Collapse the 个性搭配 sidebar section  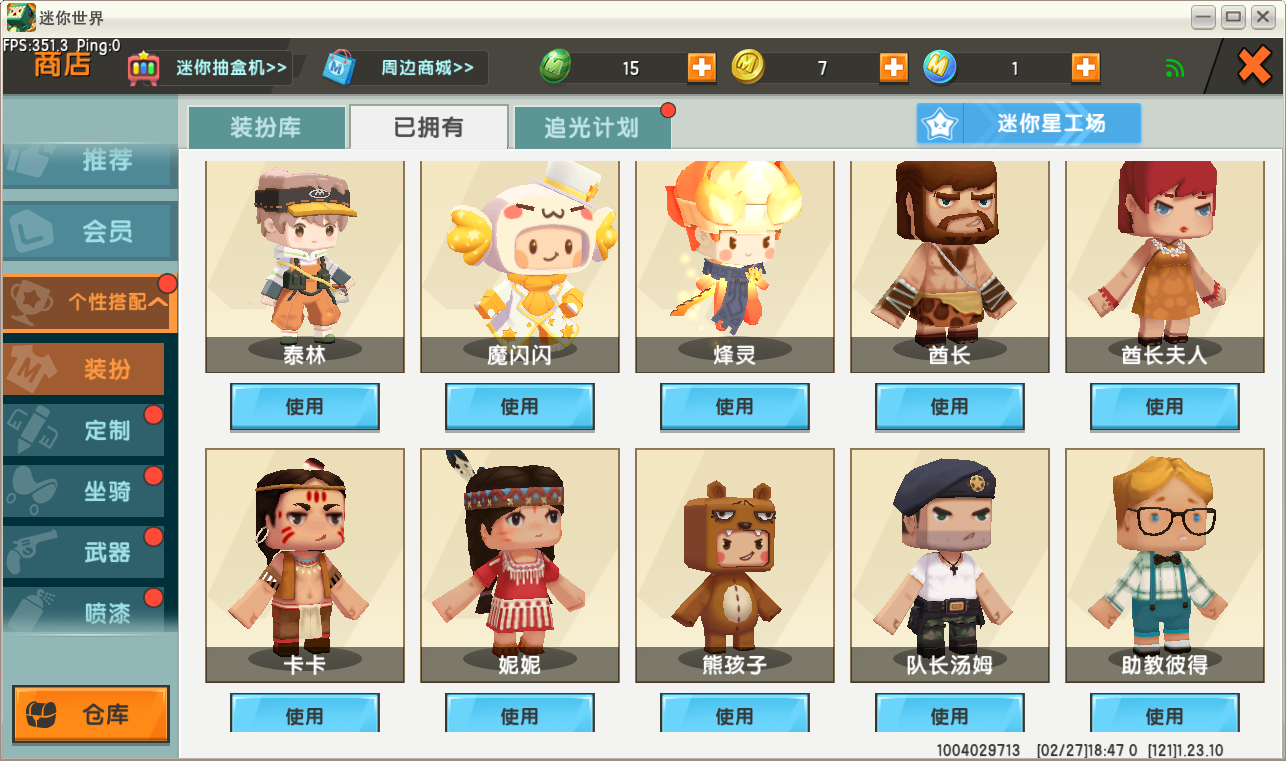pos(90,303)
